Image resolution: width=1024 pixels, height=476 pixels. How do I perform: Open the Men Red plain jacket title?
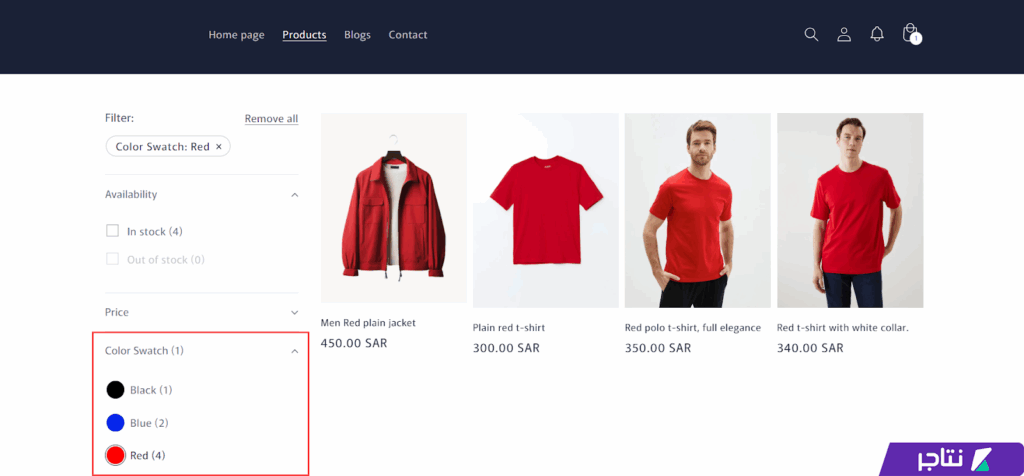(x=368, y=323)
